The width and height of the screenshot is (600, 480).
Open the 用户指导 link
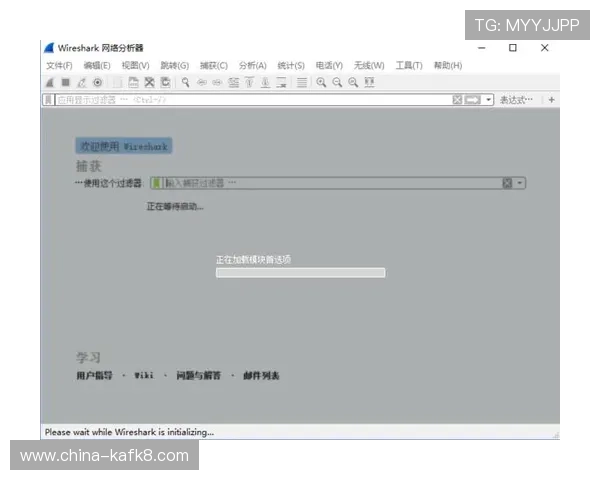tap(95, 376)
